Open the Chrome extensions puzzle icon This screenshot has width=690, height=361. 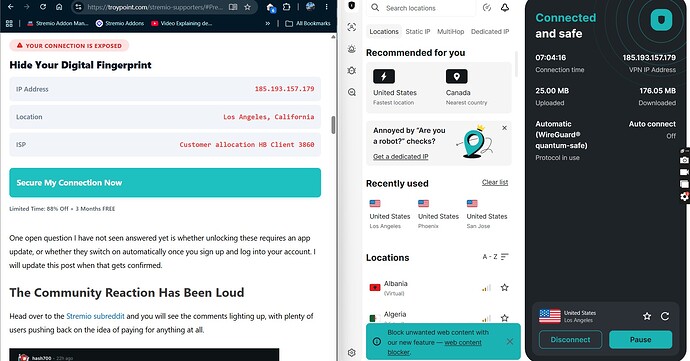tap(286, 7)
